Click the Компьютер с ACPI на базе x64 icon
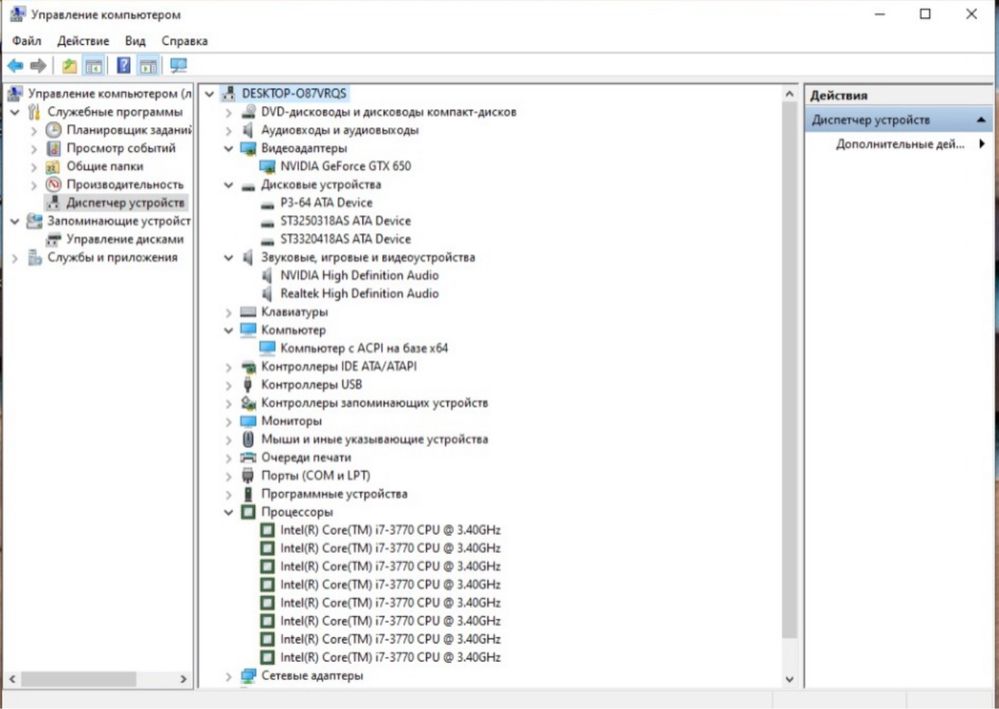 [x=268, y=348]
